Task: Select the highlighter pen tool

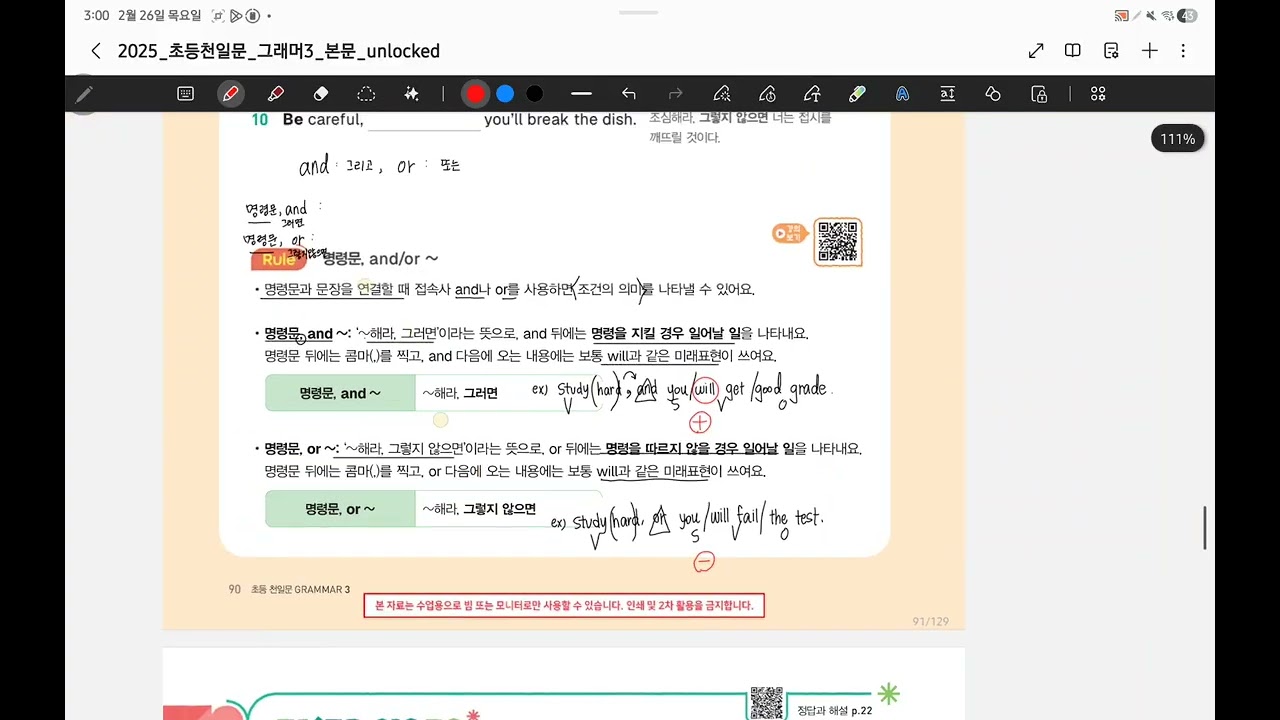Action: pyautogui.click(x=276, y=93)
